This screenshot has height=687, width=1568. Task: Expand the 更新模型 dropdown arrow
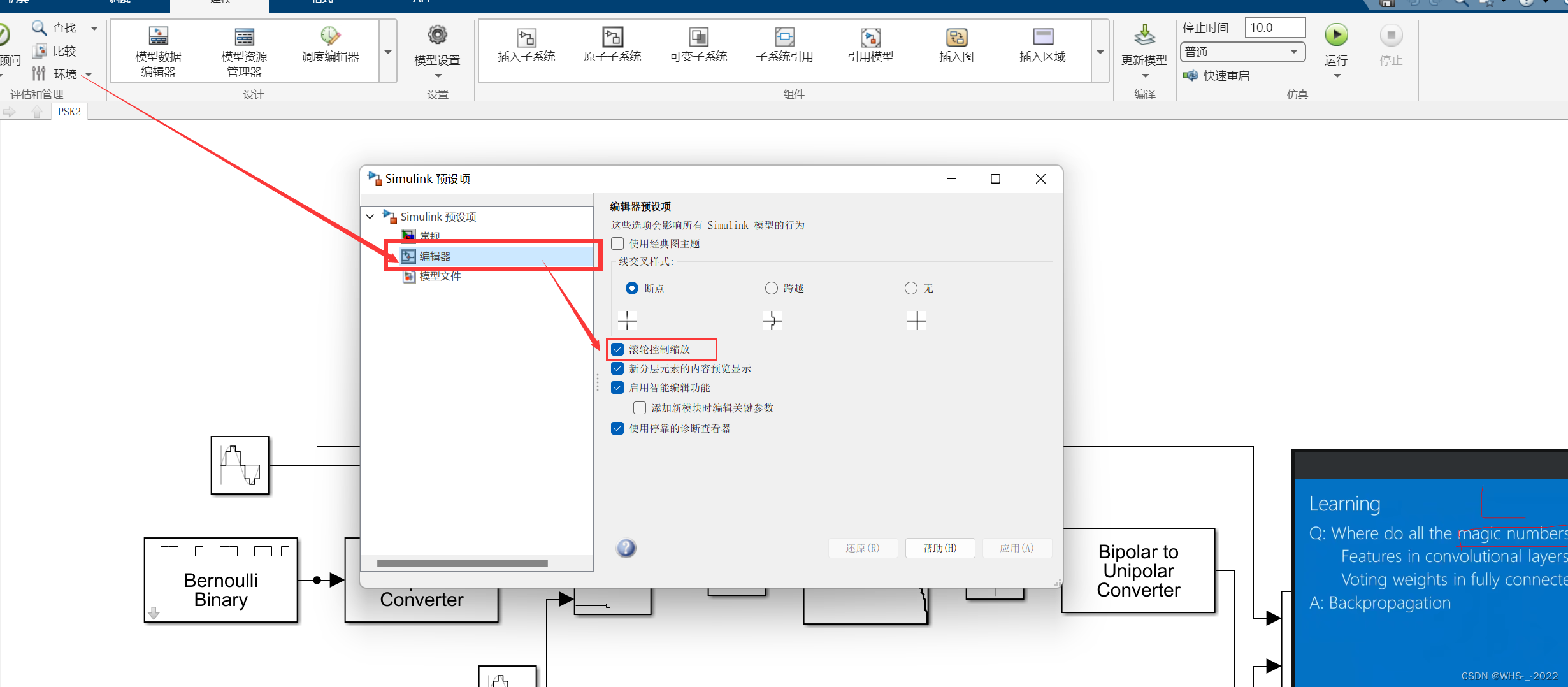pos(1145,76)
